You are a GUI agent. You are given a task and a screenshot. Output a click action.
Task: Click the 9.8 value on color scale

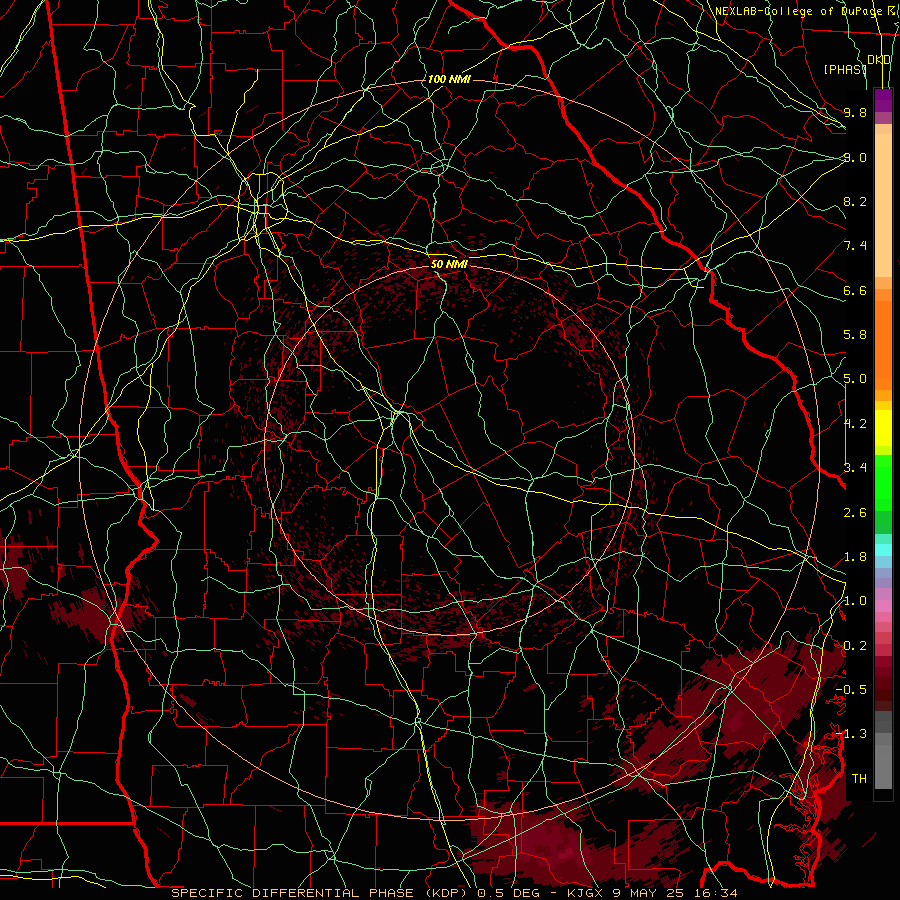tap(855, 112)
